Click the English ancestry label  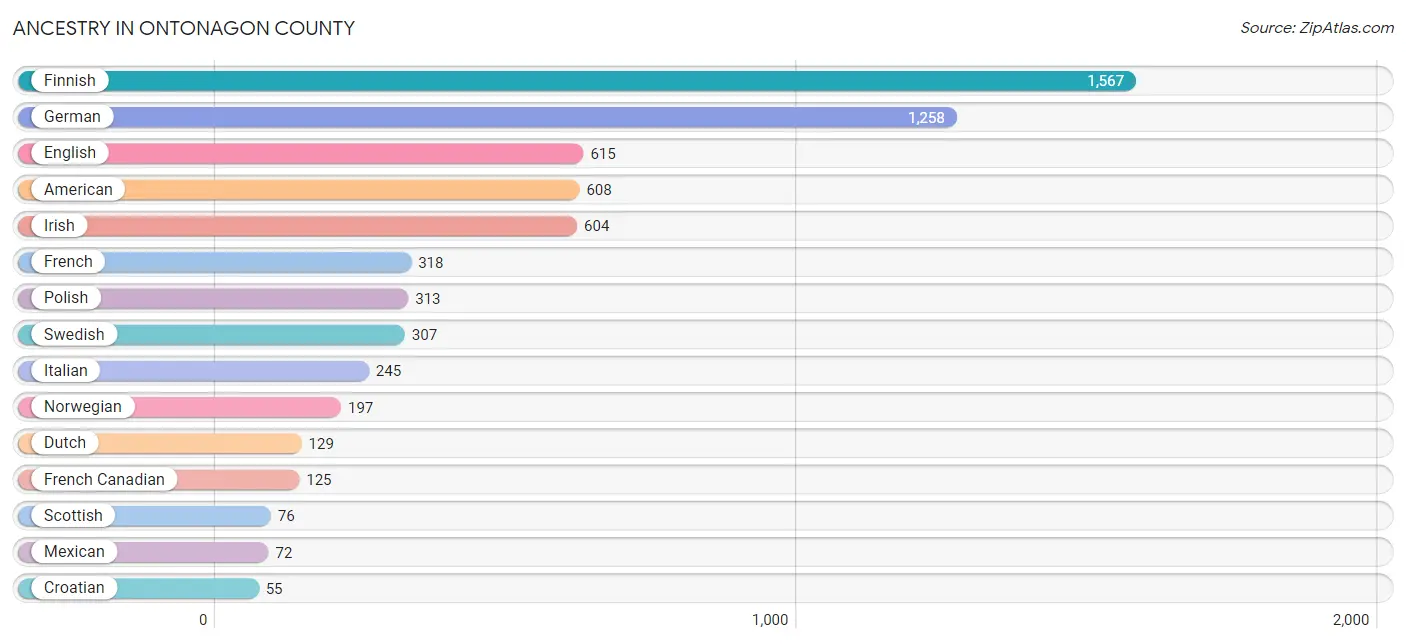70,153
